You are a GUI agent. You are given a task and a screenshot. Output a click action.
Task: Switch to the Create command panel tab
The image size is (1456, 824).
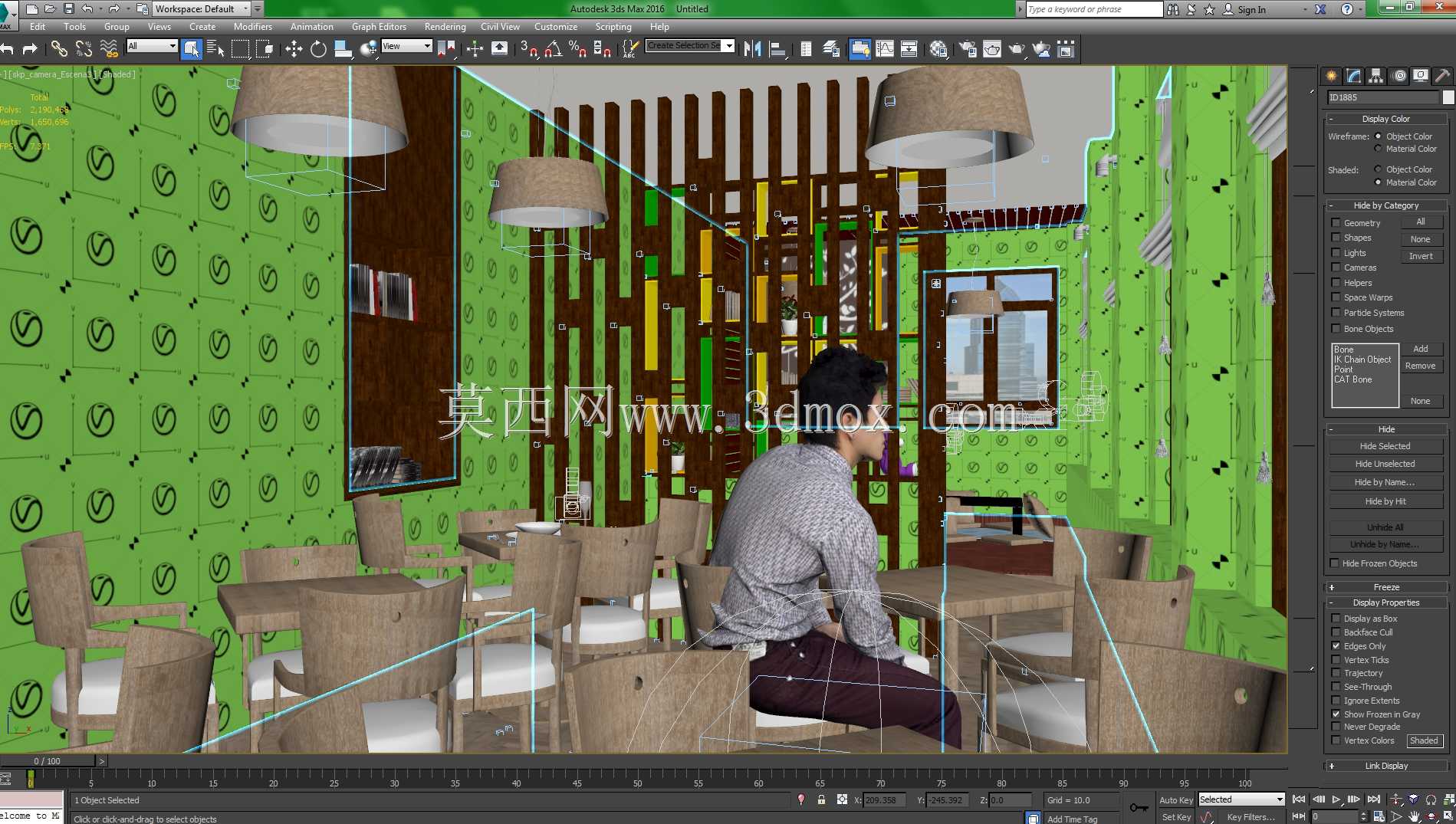[x=1331, y=76]
